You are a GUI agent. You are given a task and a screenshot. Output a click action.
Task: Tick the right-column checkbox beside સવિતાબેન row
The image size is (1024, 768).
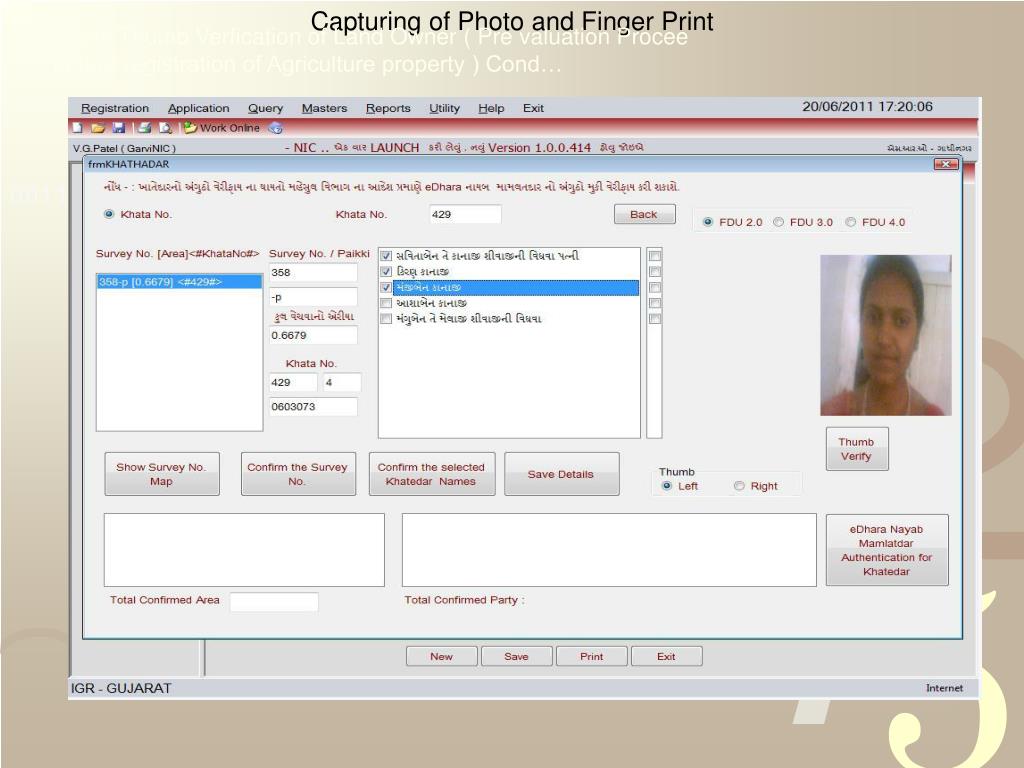(x=655, y=256)
